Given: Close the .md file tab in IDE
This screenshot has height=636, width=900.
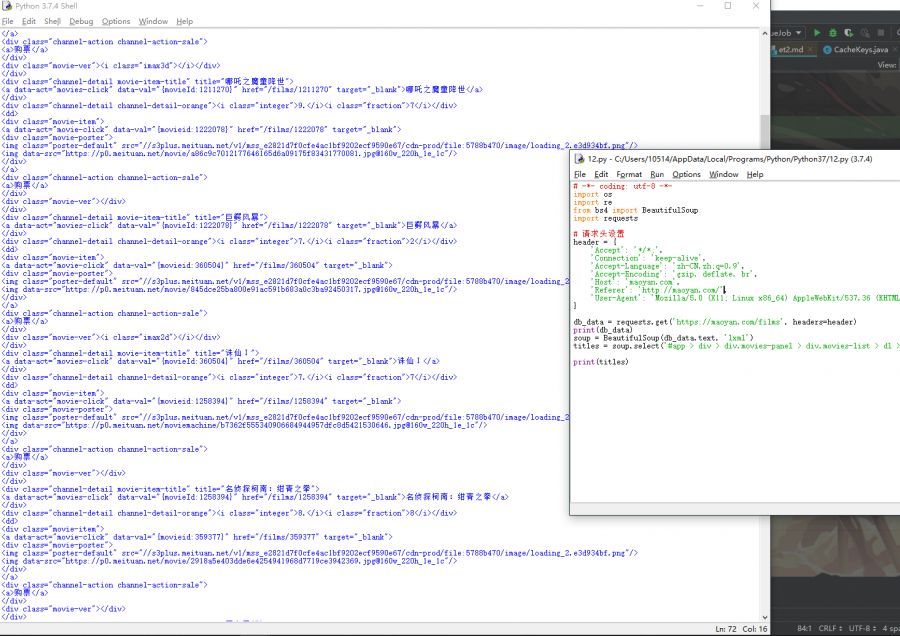Looking at the screenshot, I should pos(810,50).
